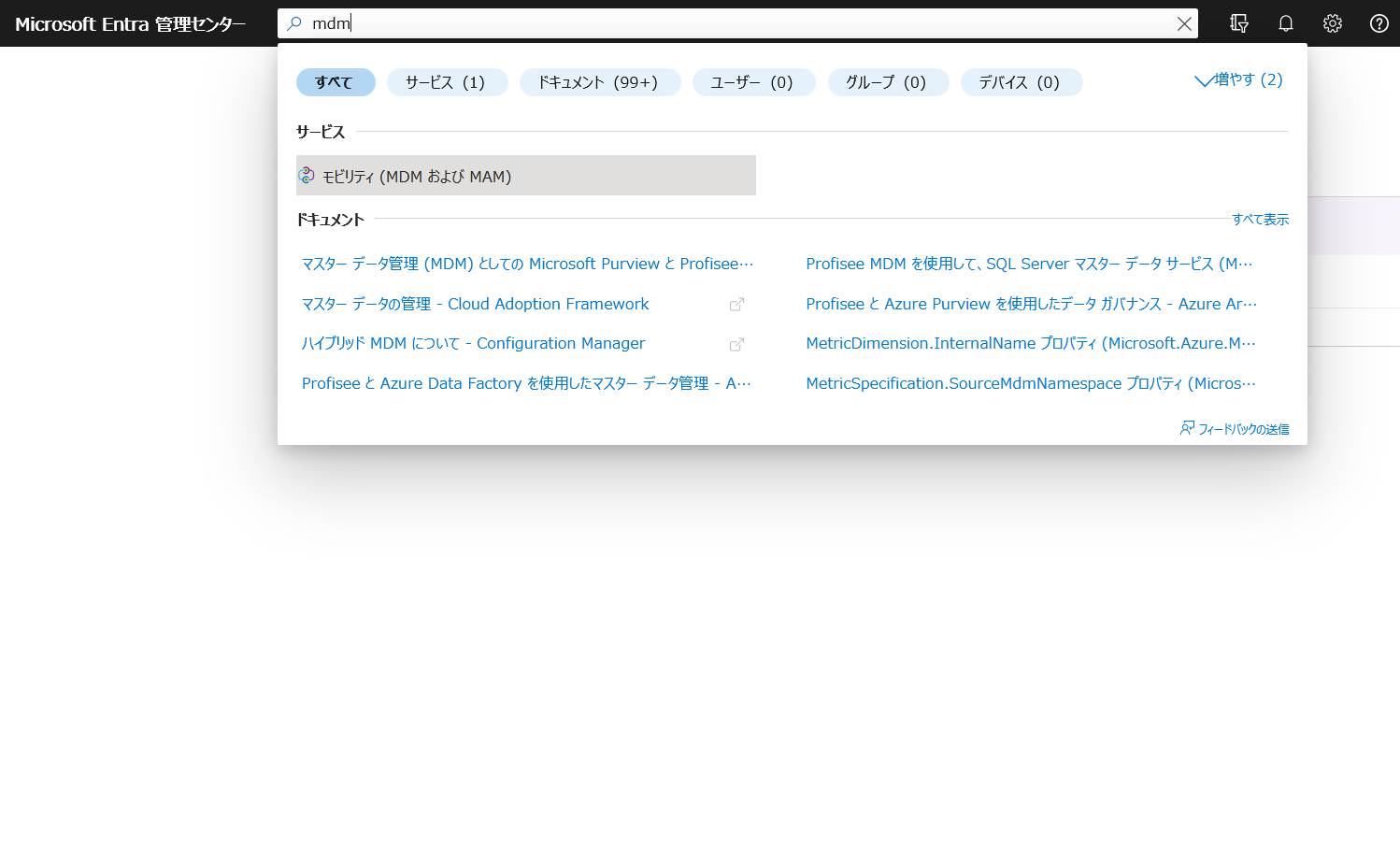Open the help question mark icon
The height and width of the screenshot is (845, 1400).
[1379, 23]
